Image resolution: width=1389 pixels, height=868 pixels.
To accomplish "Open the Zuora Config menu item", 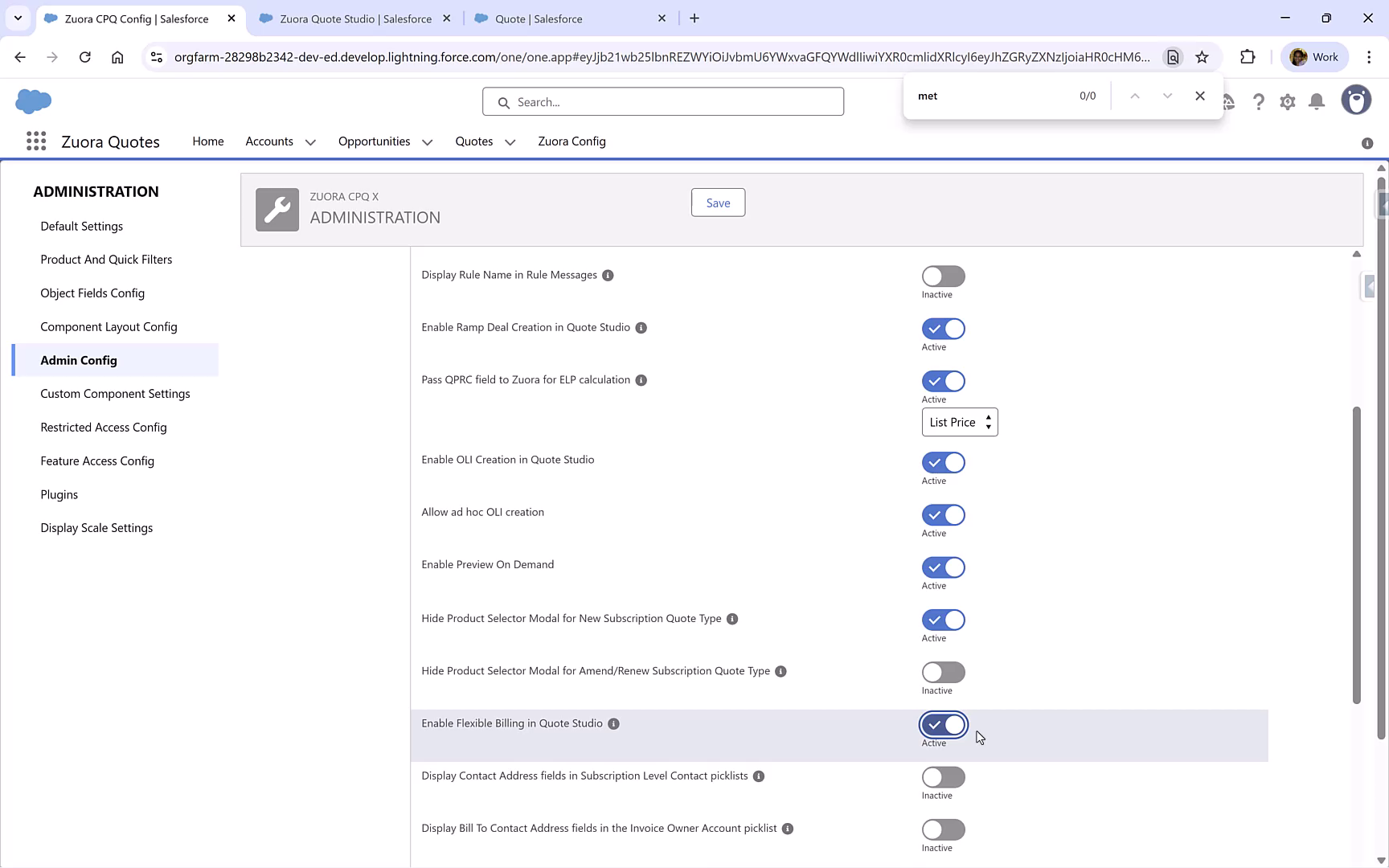I will 572,141.
